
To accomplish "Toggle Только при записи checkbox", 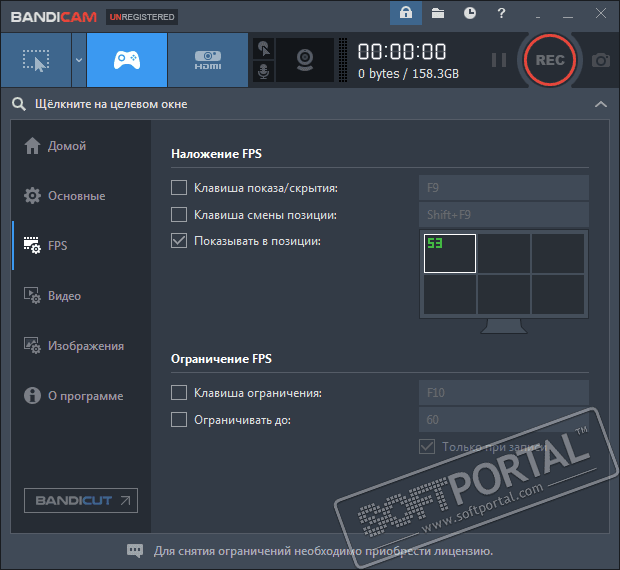I will pos(427,447).
